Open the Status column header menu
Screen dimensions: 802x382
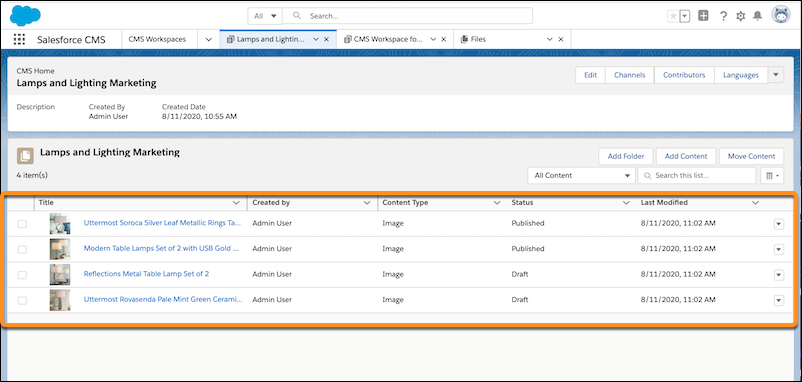(626, 203)
